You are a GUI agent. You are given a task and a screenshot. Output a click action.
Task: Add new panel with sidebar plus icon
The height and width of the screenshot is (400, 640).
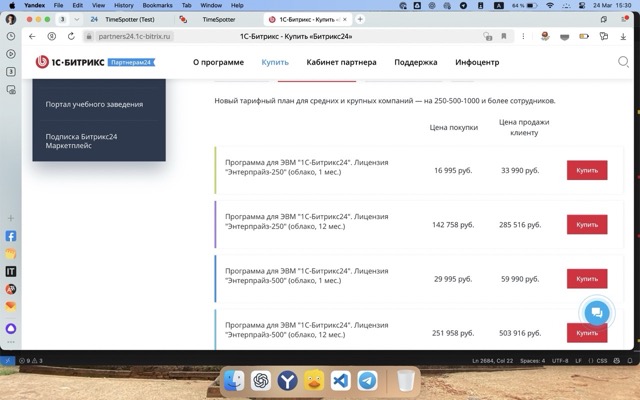point(11,218)
